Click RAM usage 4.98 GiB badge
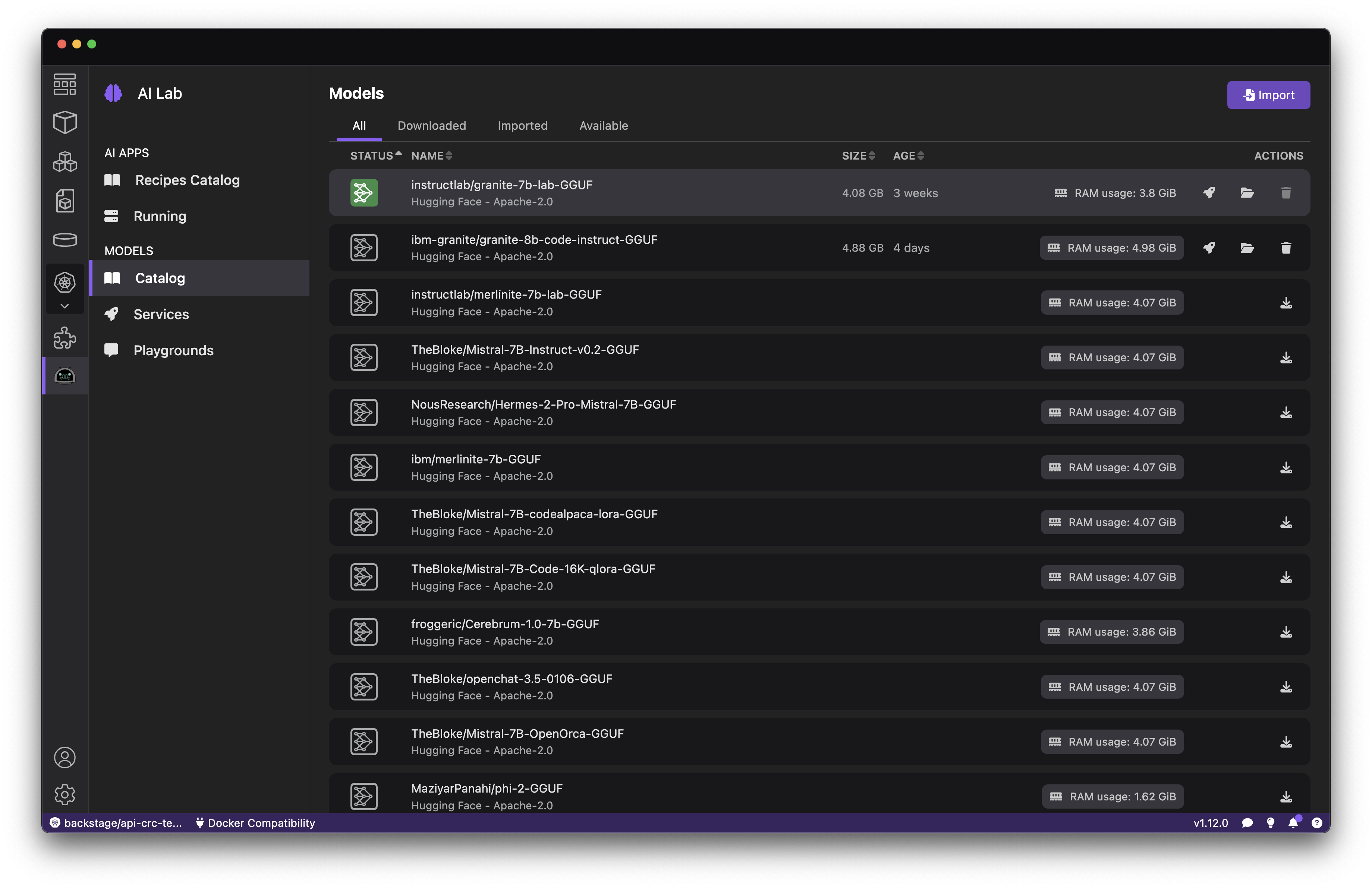This screenshot has height=888, width=1372. point(1111,248)
